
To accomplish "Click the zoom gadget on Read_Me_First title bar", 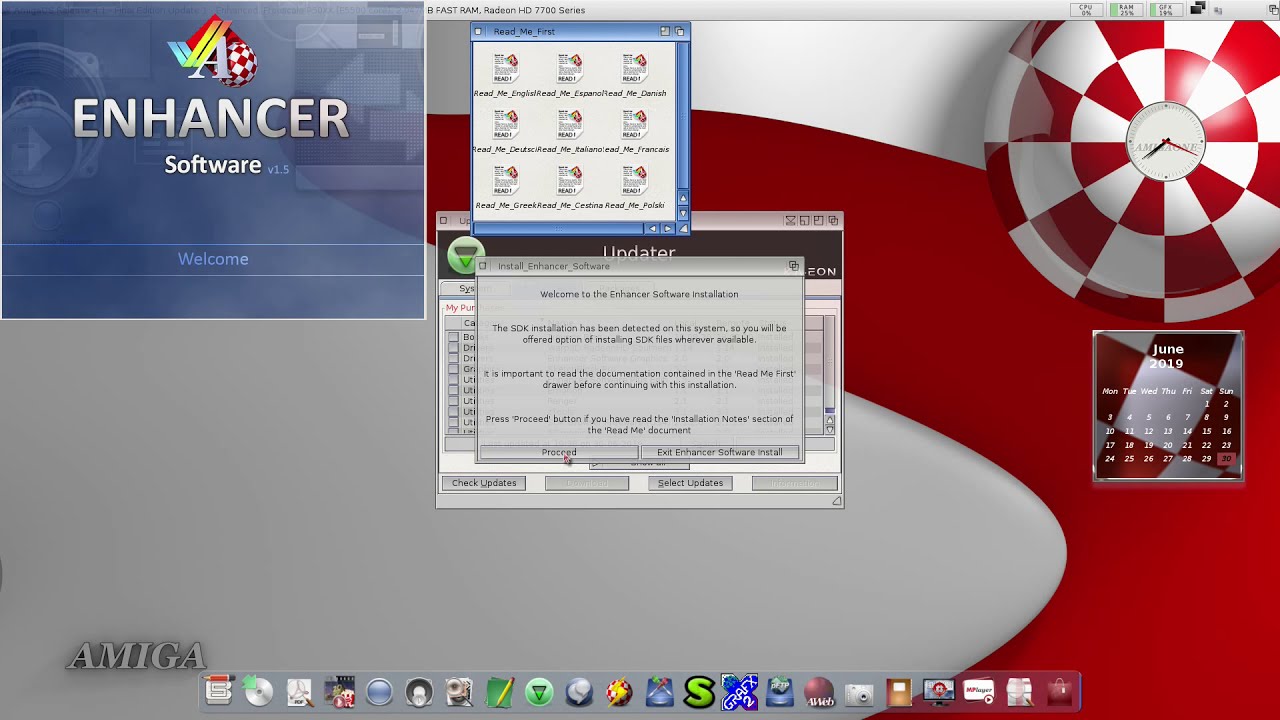I will 665,31.
